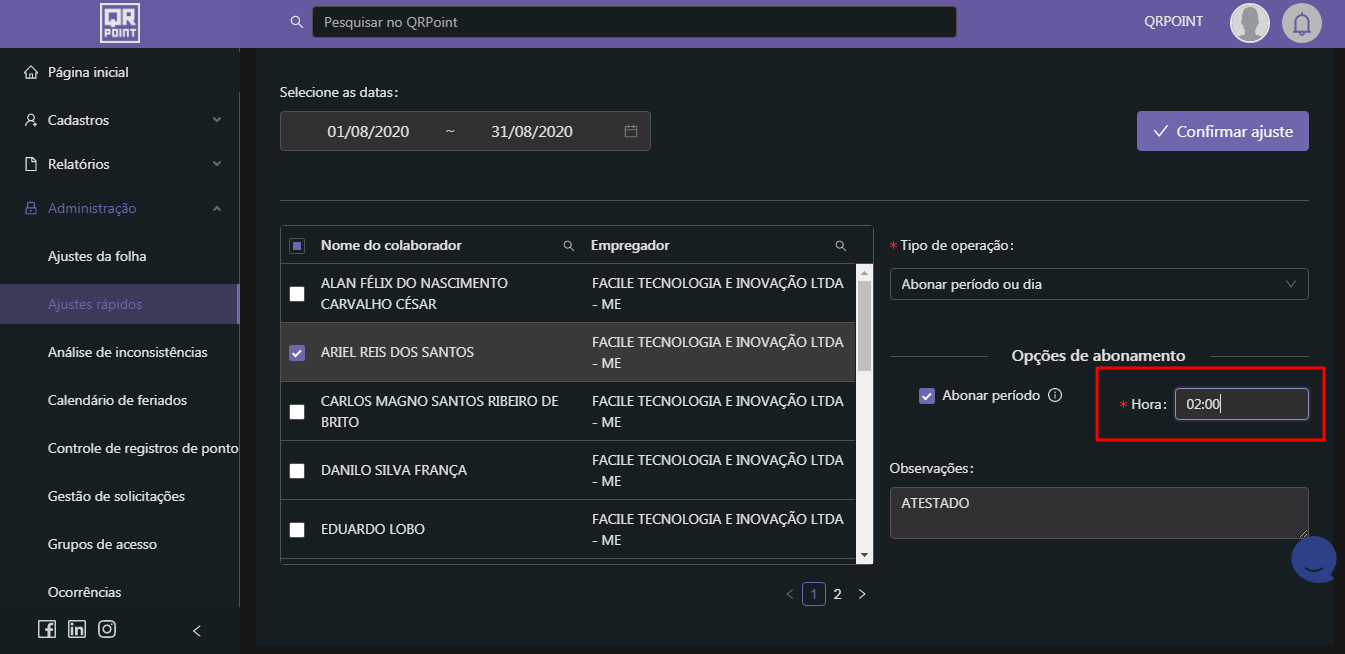Open the user avatar profile
The height and width of the screenshot is (654, 1345).
[x=1249, y=23]
